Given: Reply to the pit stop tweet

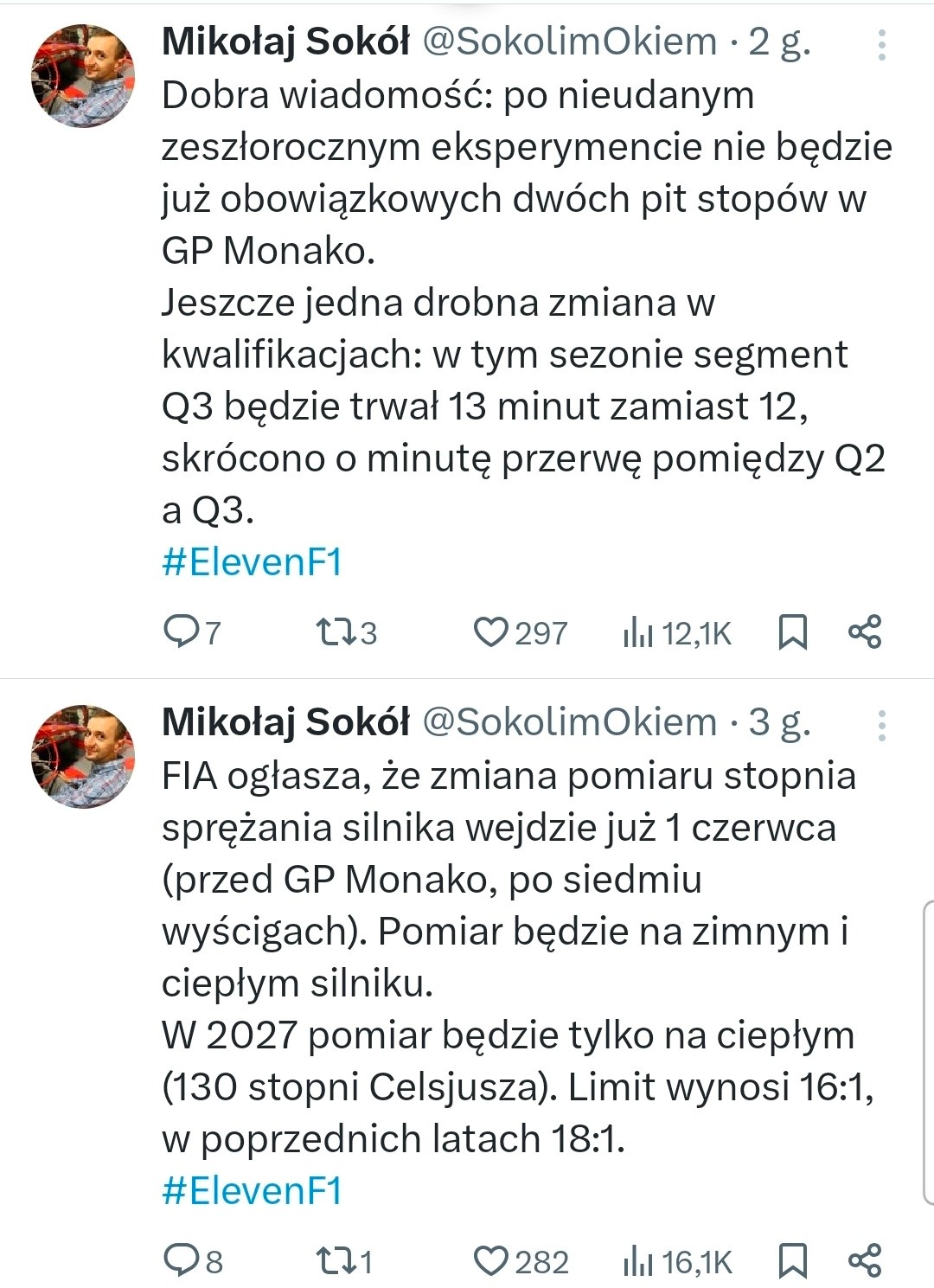Looking at the screenshot, I should 184,633.
